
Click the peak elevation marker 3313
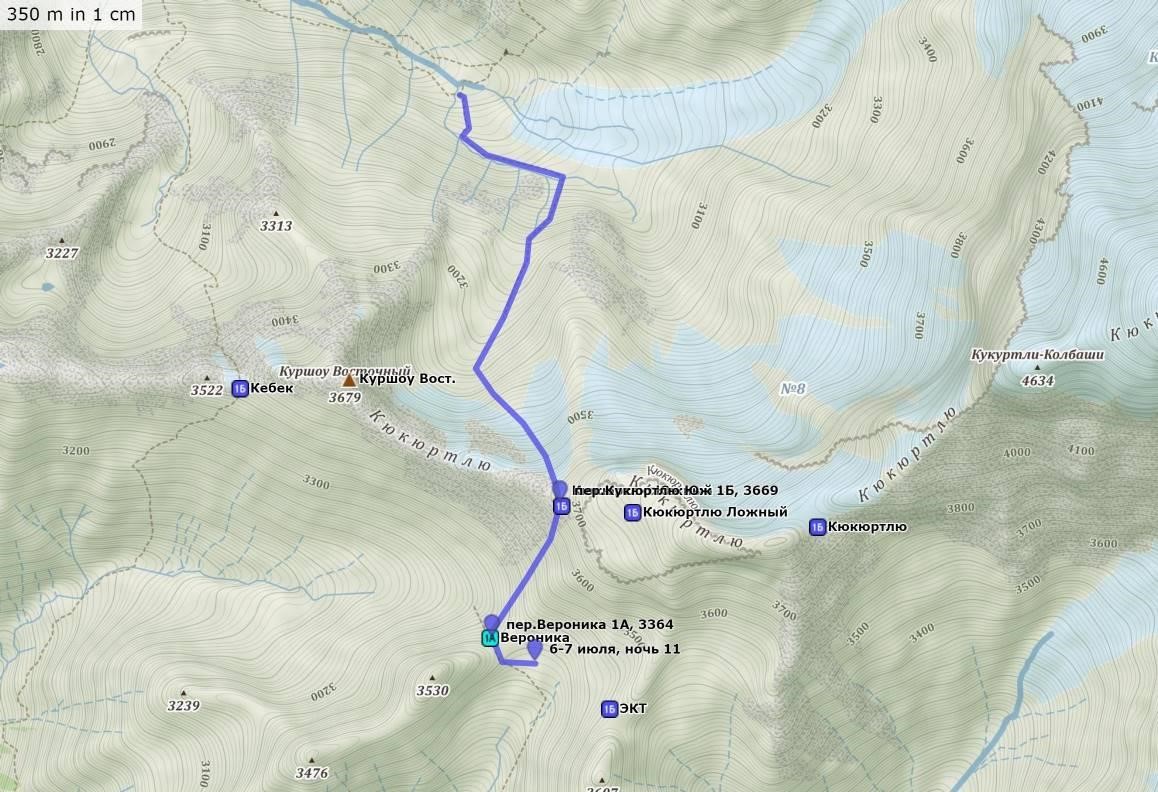coord(275,222)
